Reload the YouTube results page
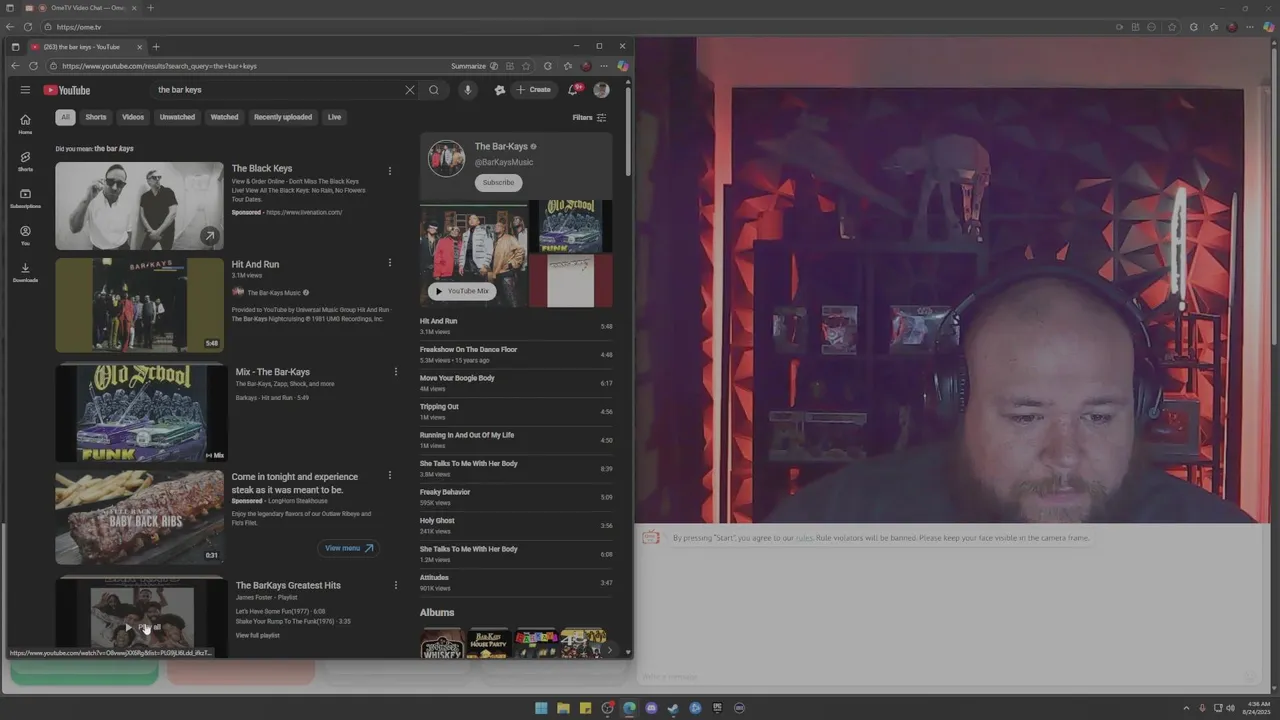The image size is (1280, 720). coord(33,66)
